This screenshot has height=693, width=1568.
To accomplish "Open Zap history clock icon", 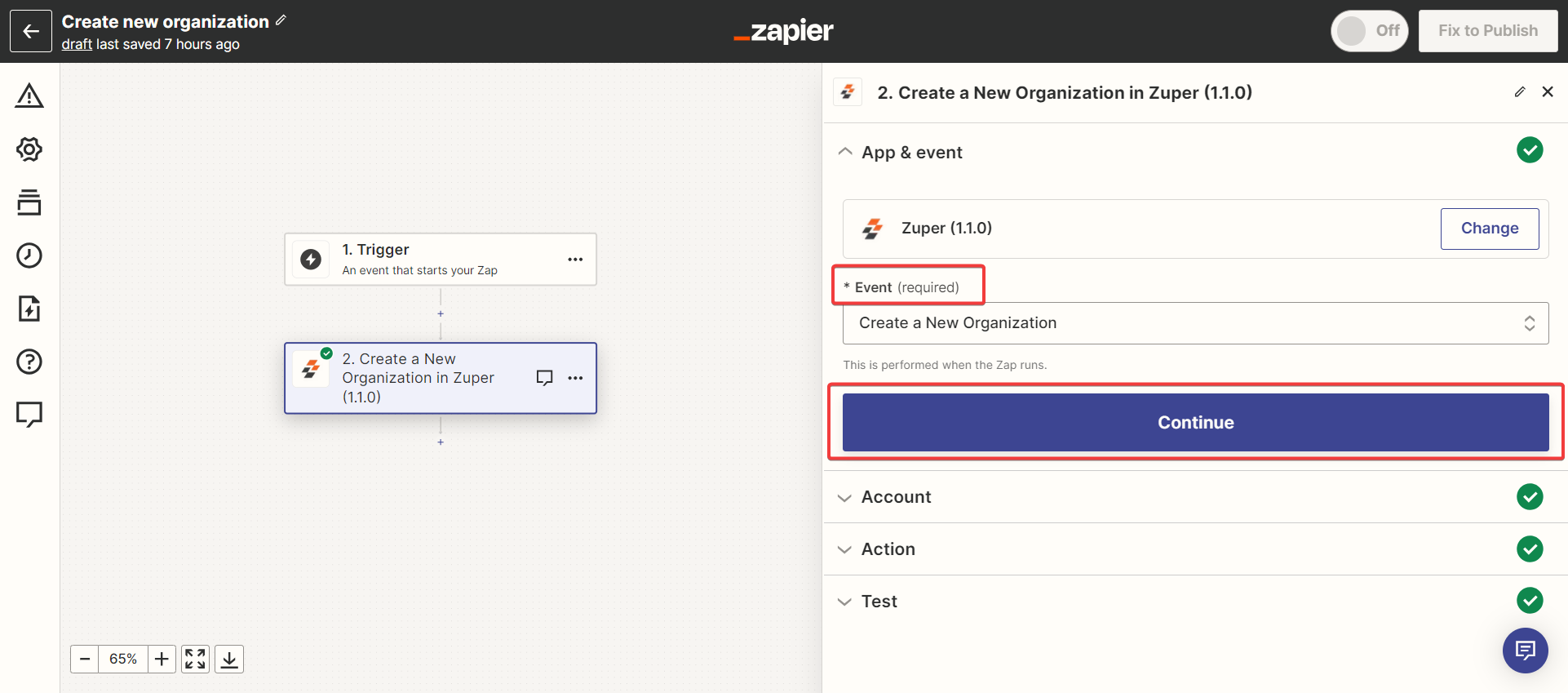I will click(x=29, y=255).
